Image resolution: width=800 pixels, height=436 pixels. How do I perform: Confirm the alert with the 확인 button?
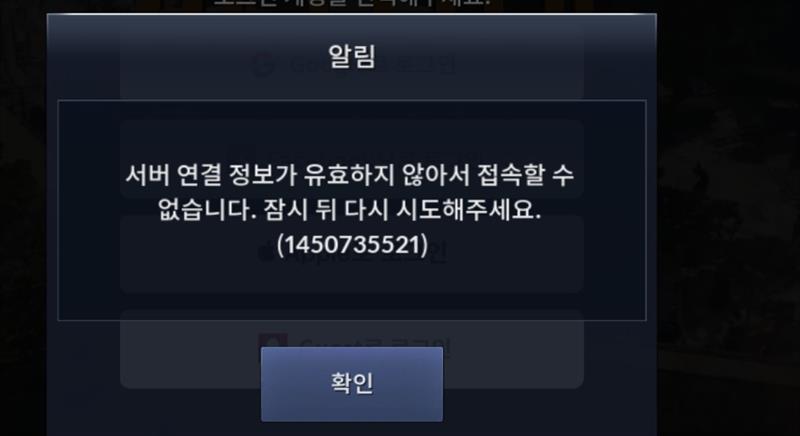pyautogui.click(x=352, y=384)
